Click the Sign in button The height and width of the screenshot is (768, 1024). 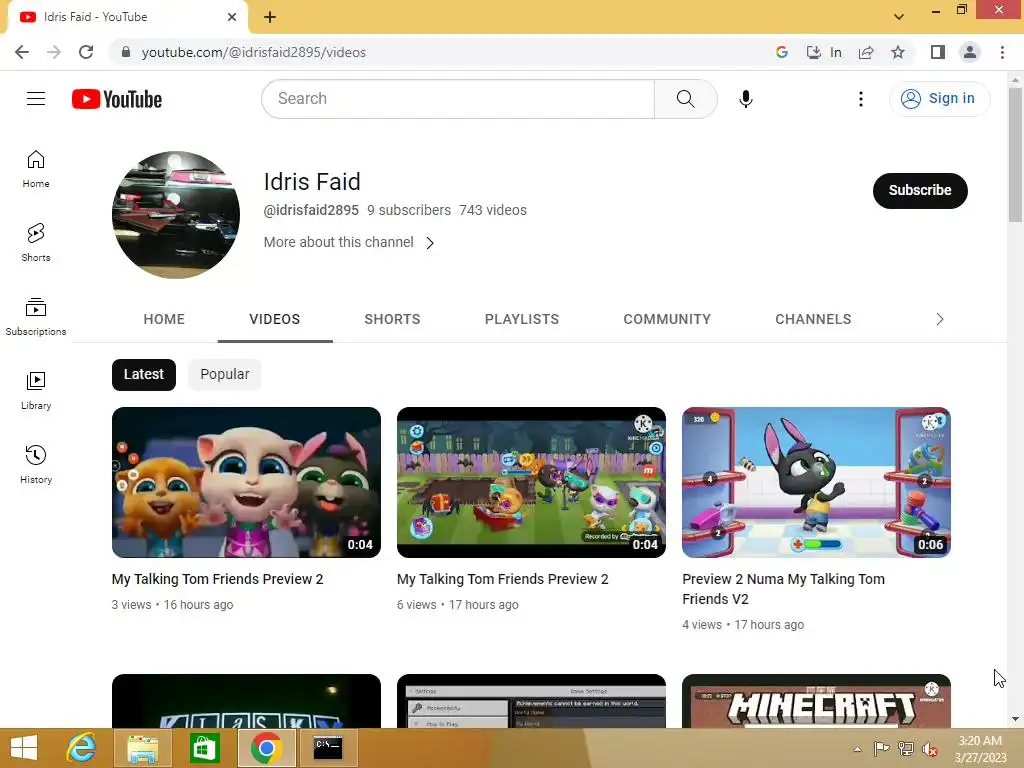pyautogui.click(x=939, y=99)
